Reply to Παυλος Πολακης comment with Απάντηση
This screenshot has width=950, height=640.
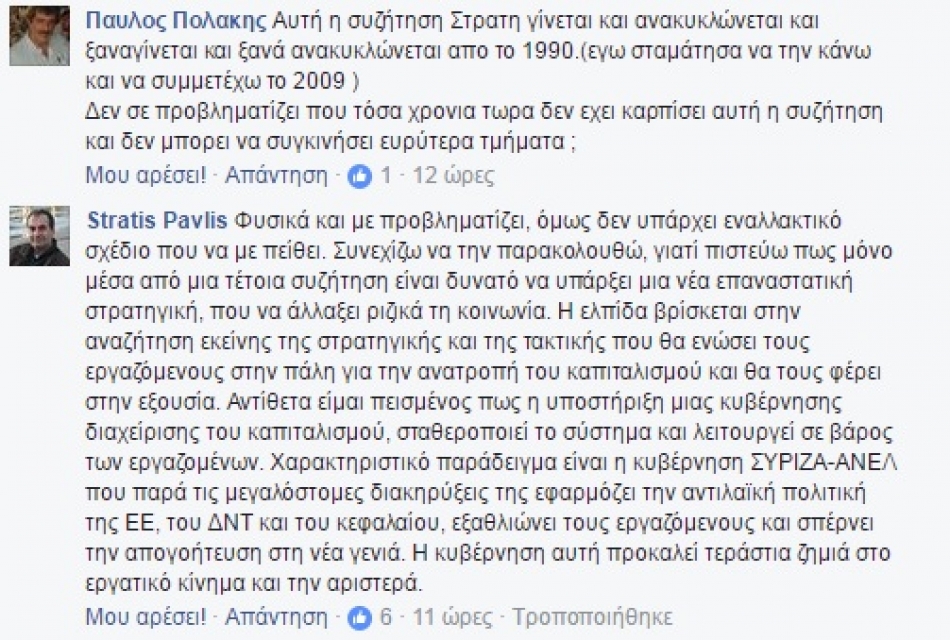(x=276, y=177)
